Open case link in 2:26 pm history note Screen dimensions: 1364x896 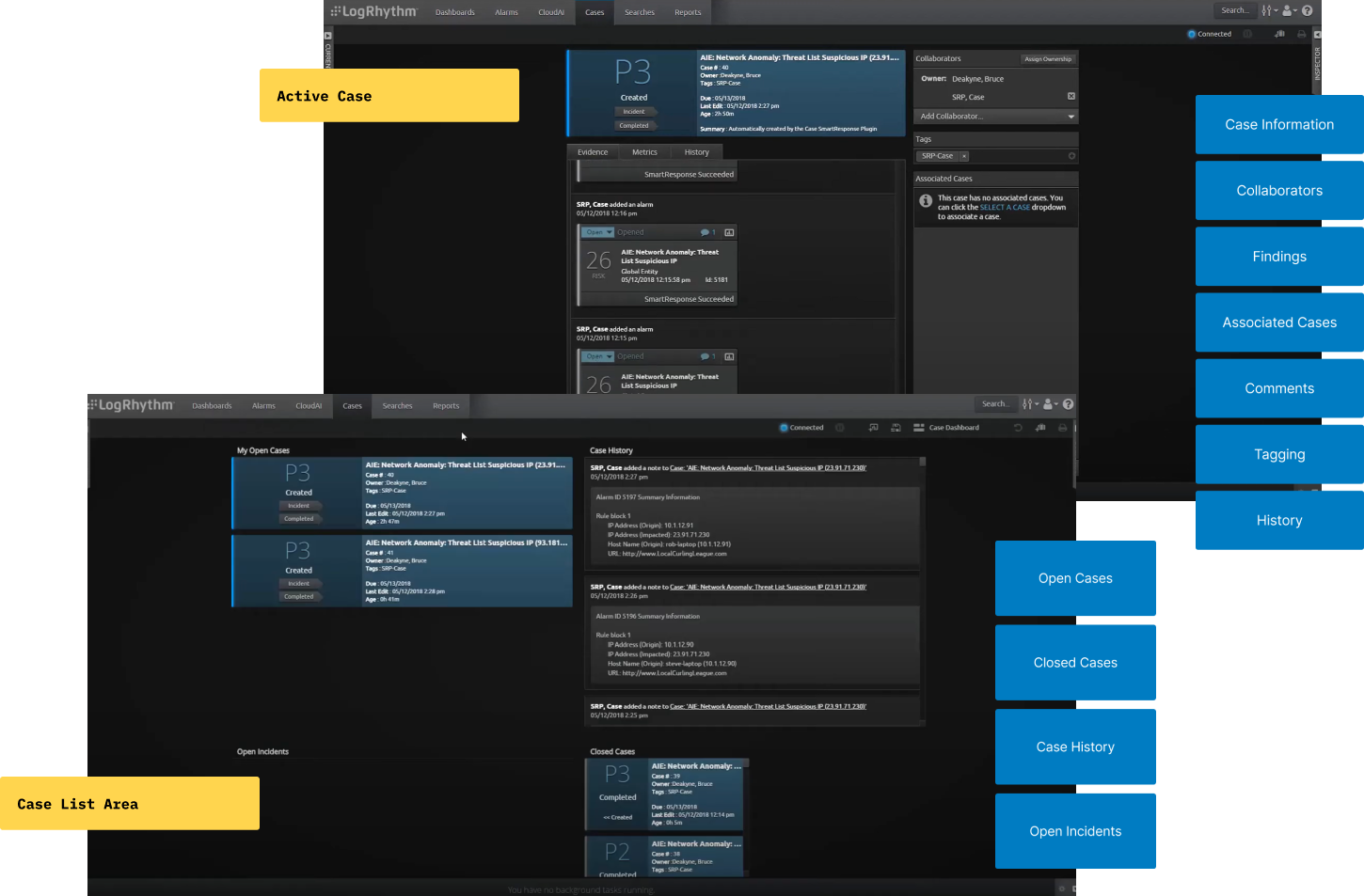(769, 587)
